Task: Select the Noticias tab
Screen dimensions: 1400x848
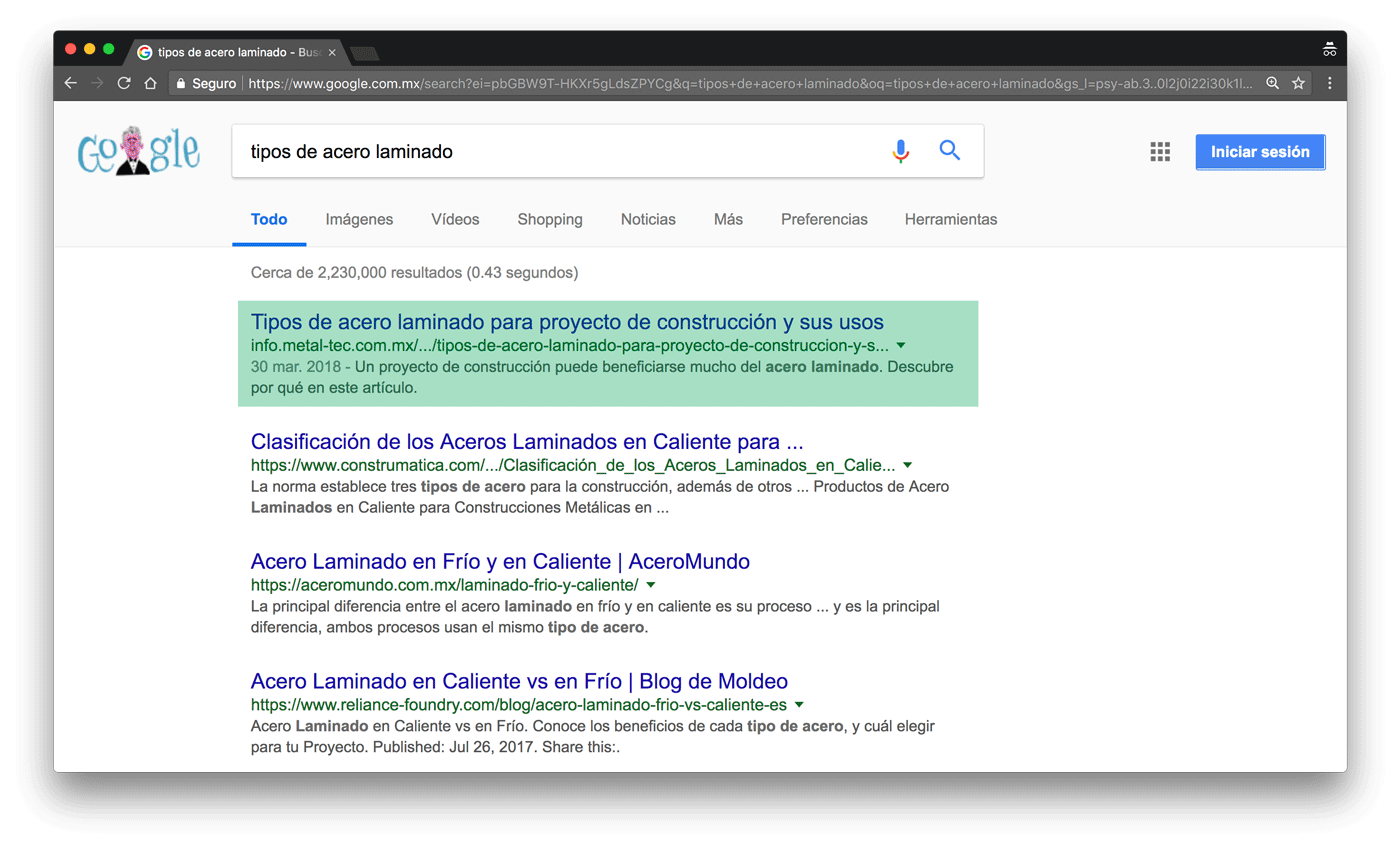Action: click(648, 219)
